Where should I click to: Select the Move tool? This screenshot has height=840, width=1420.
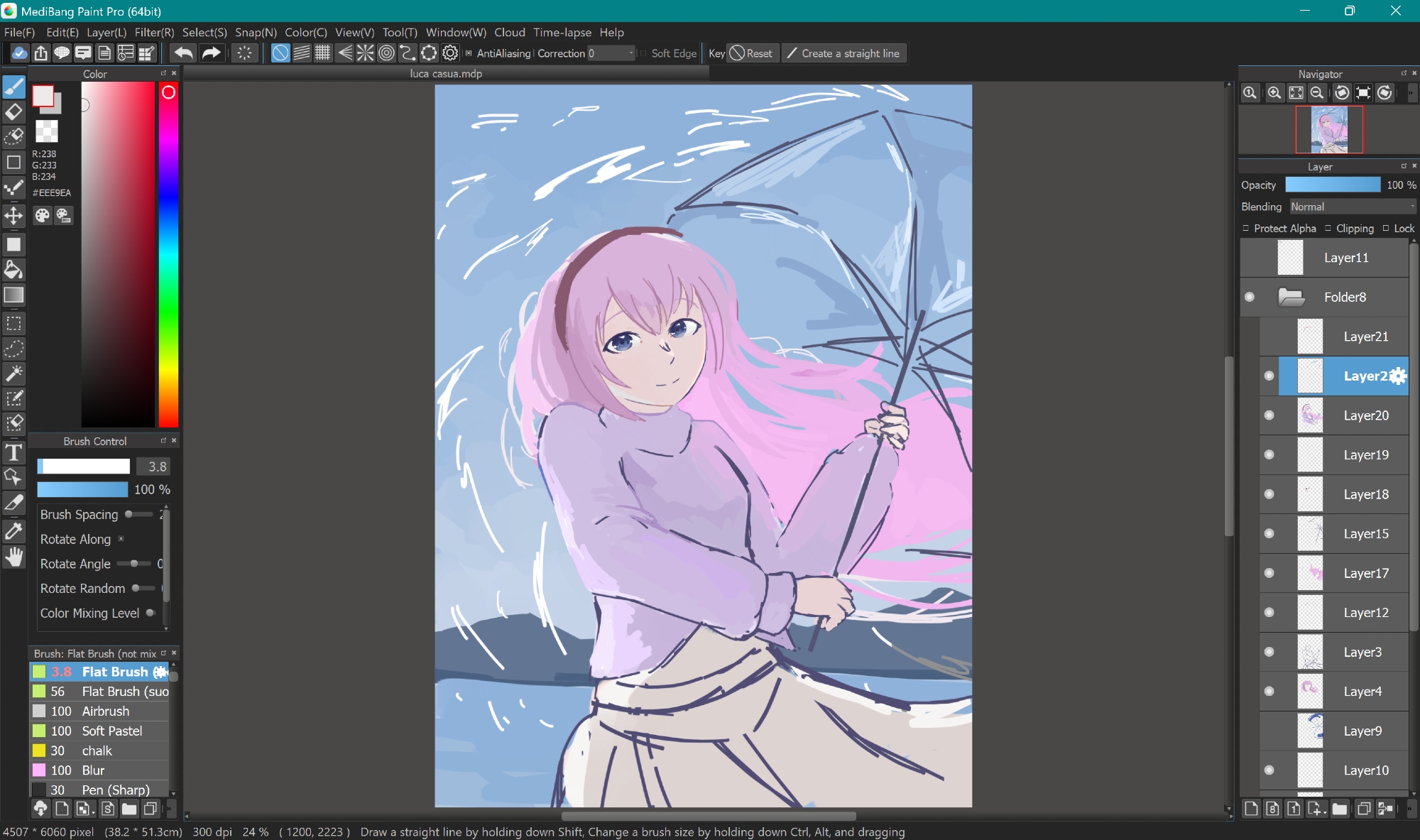tap(13, 216)
